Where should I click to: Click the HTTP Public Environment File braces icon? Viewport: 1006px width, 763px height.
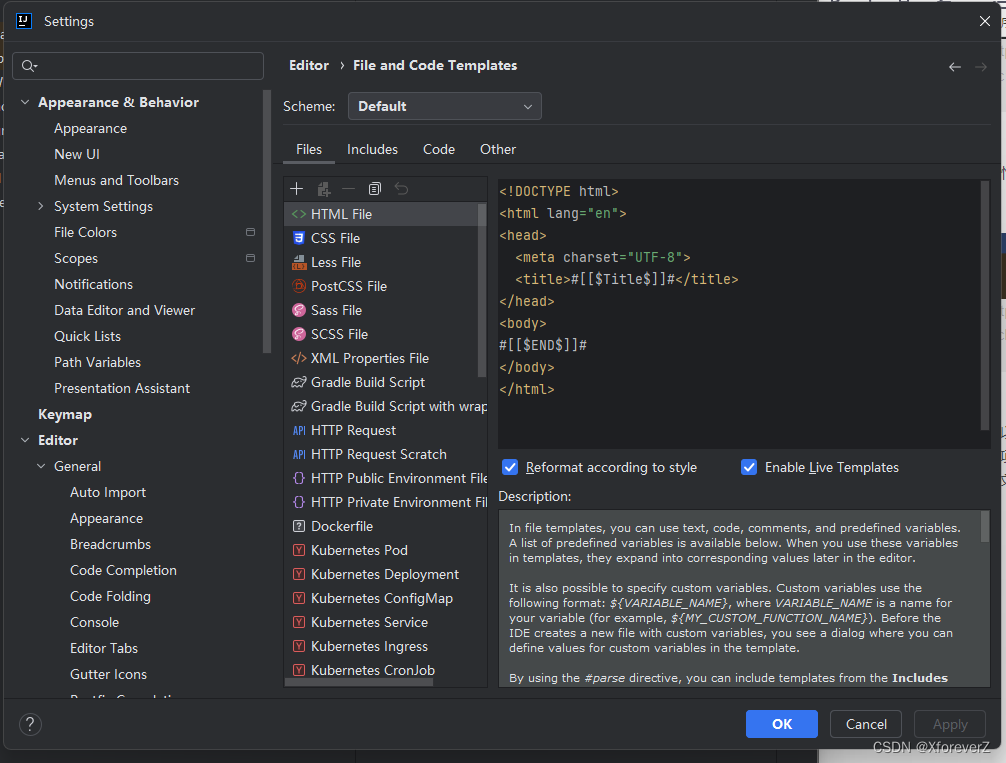pos(299,478)
